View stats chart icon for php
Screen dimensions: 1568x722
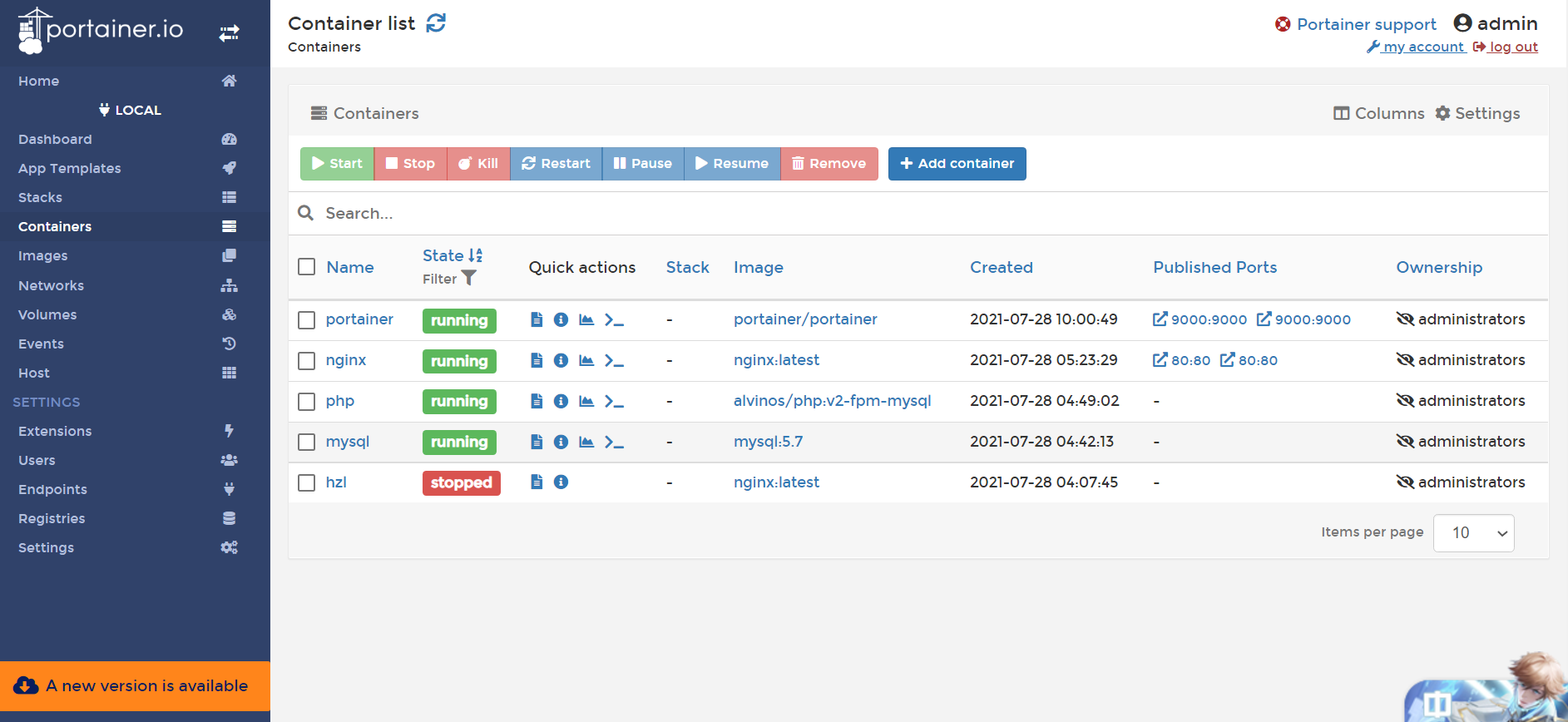(x=586, y=401)
